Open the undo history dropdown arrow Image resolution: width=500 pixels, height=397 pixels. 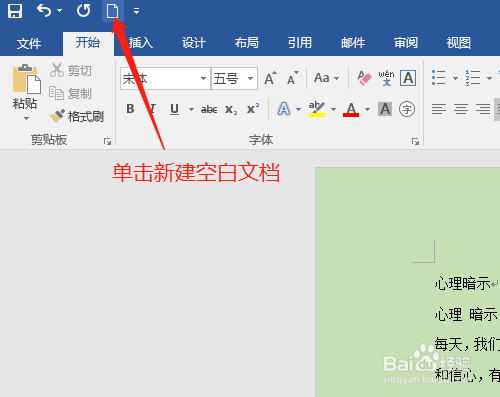(x=59, y=11)
